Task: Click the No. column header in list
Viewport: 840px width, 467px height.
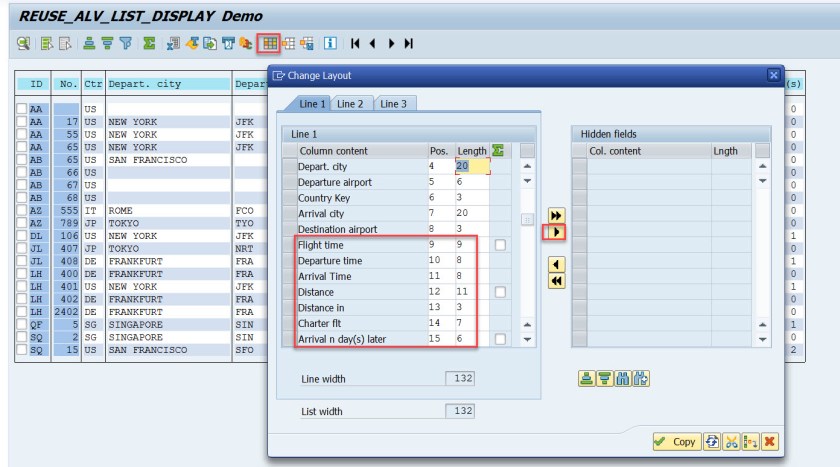Action: (67, 84)
